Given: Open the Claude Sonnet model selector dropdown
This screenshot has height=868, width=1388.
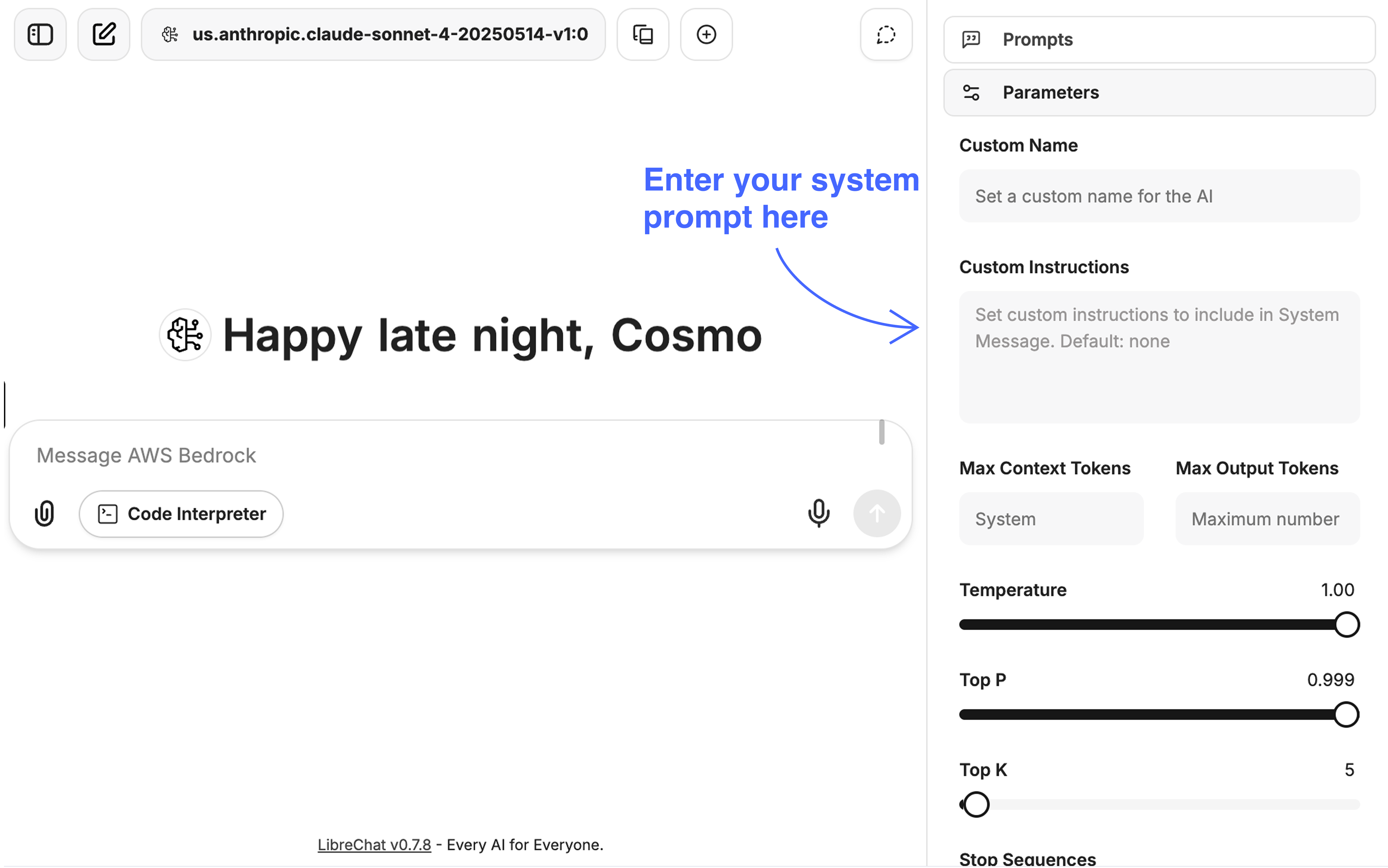Looking at the screenshot, I should 374,34.
